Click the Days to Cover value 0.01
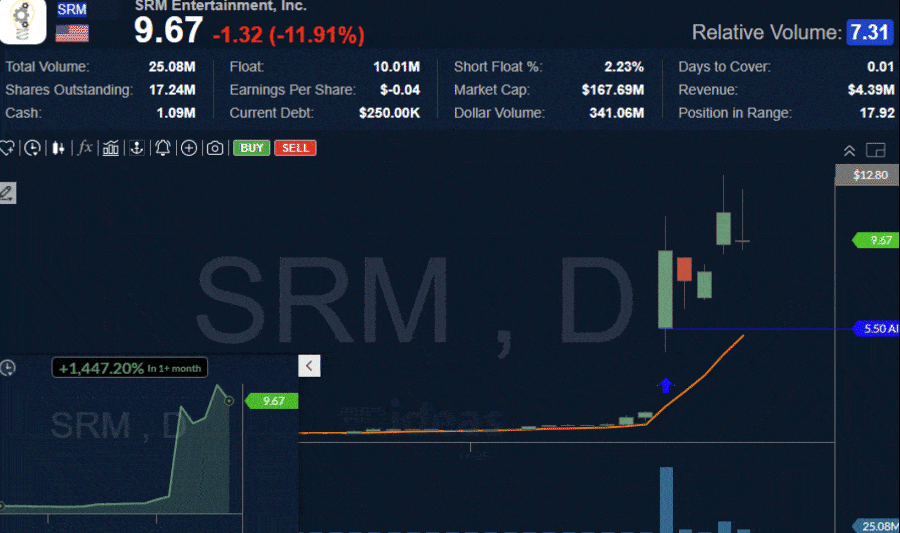 click(880, 67)
